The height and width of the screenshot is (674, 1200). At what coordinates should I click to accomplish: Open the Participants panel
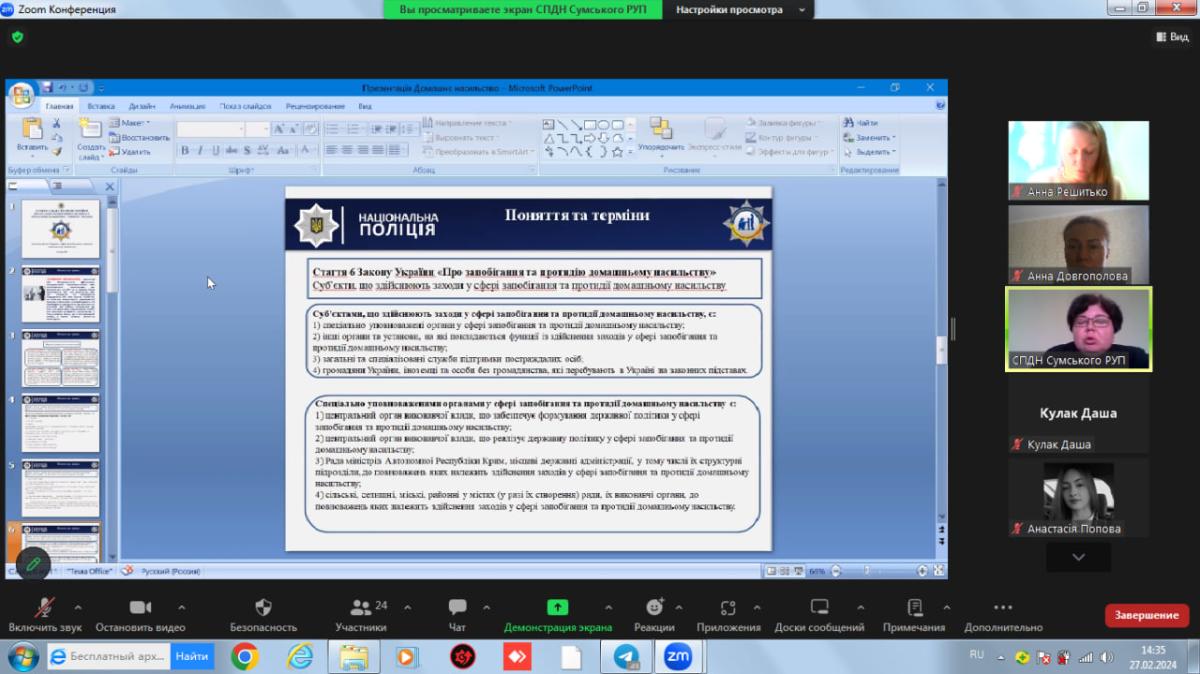tap(360, 608)
